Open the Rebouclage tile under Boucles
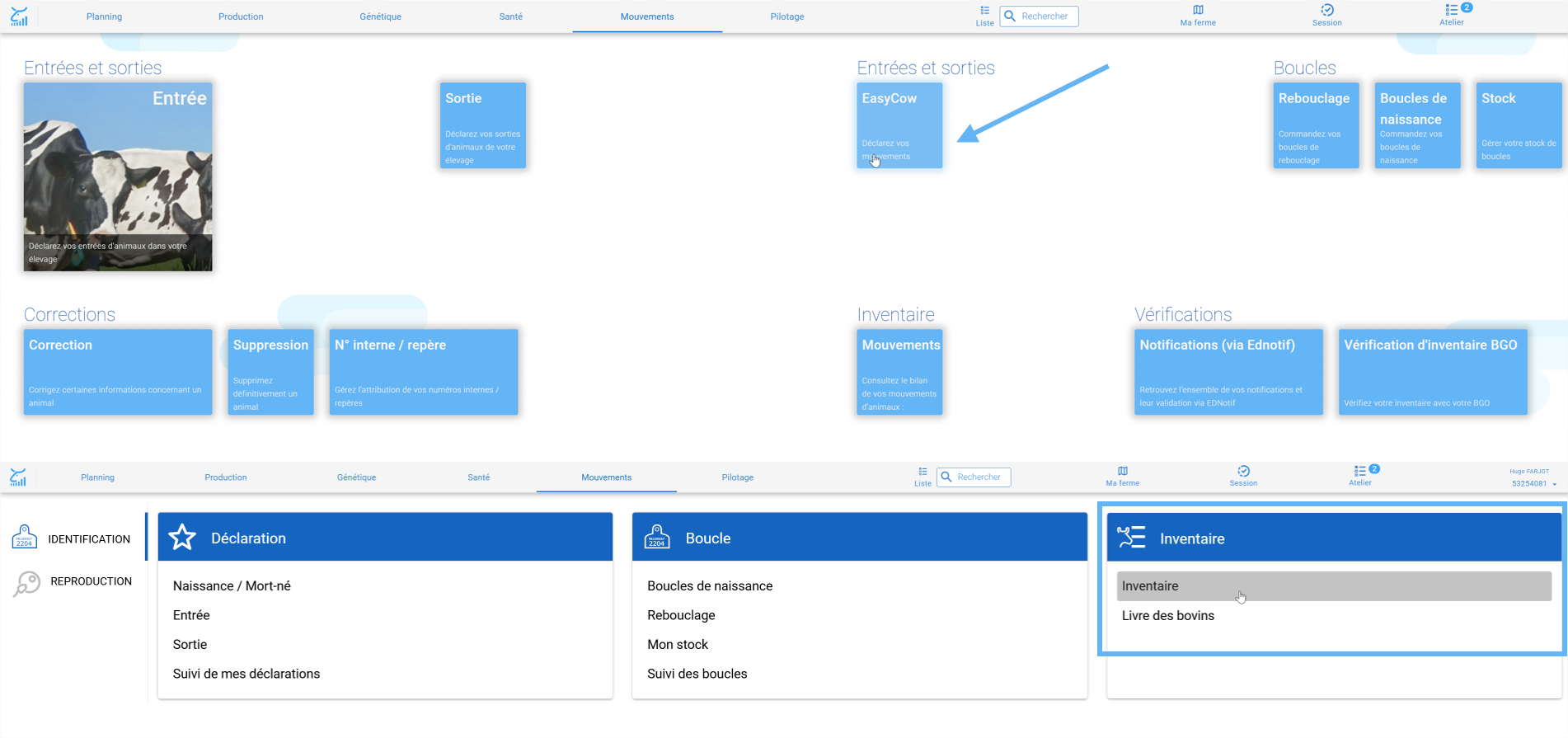This screenshot has height=738, width=1568. tap(1316, 125)
